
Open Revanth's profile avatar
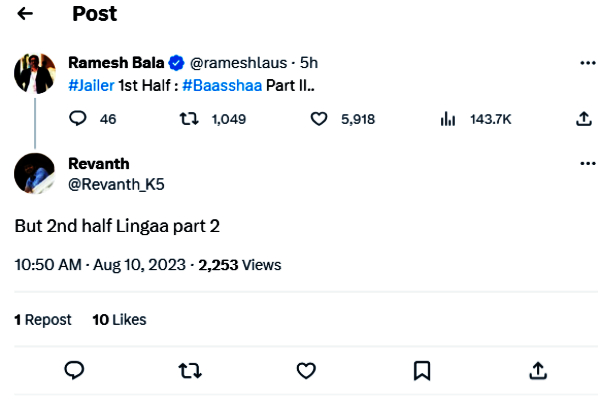point(34,173)
